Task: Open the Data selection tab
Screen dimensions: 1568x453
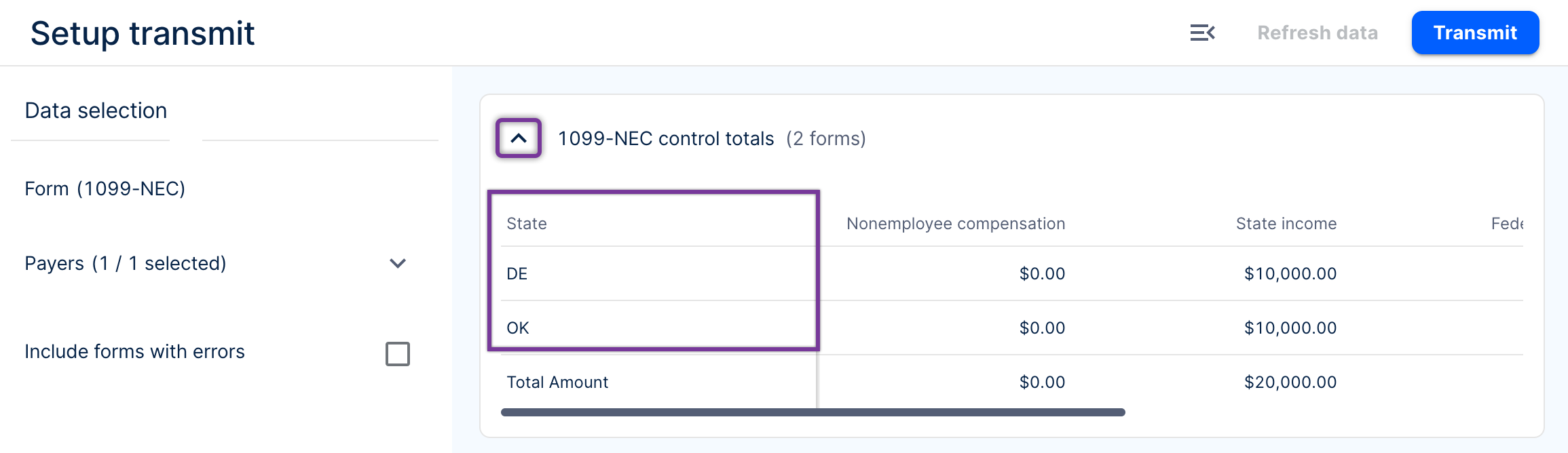Action: point(96,111)
